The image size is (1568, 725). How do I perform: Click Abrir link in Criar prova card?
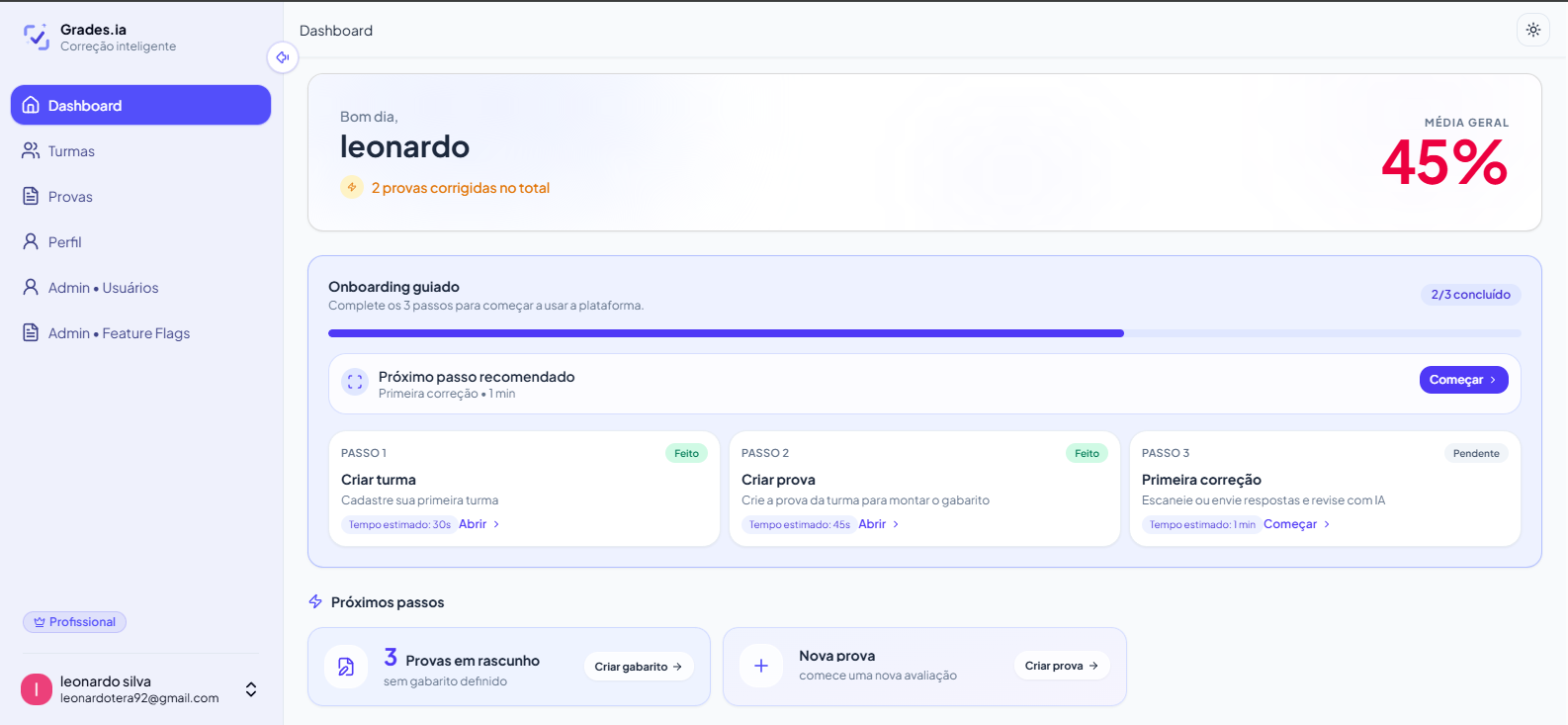pyautogui.click(x=878, y=524)
